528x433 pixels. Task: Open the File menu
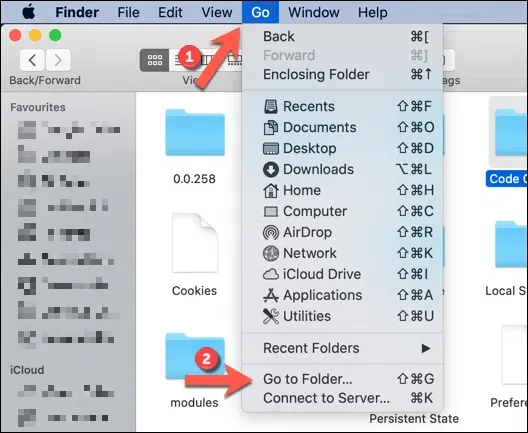128,12
